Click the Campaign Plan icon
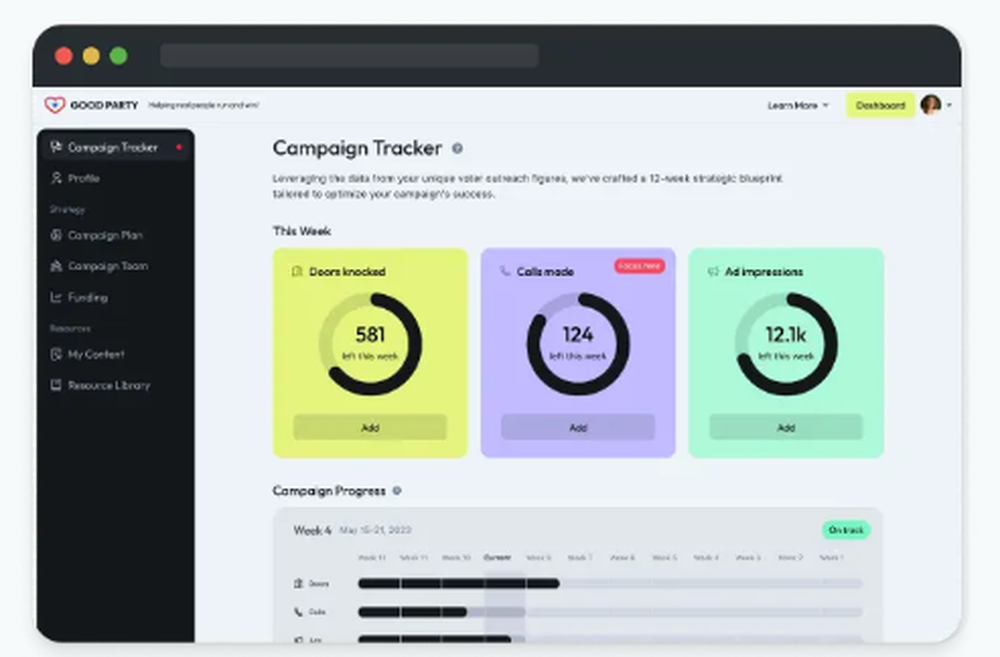 click(56, 235)
